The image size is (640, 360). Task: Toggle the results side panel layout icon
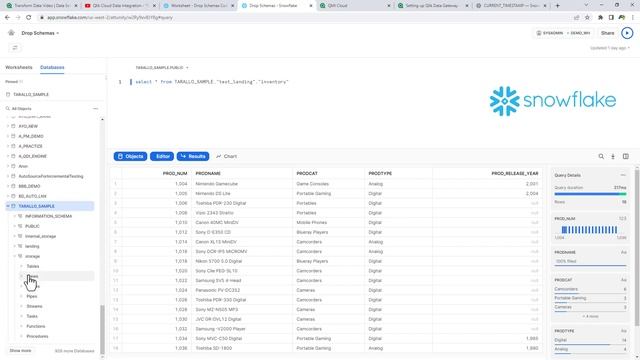626,156
